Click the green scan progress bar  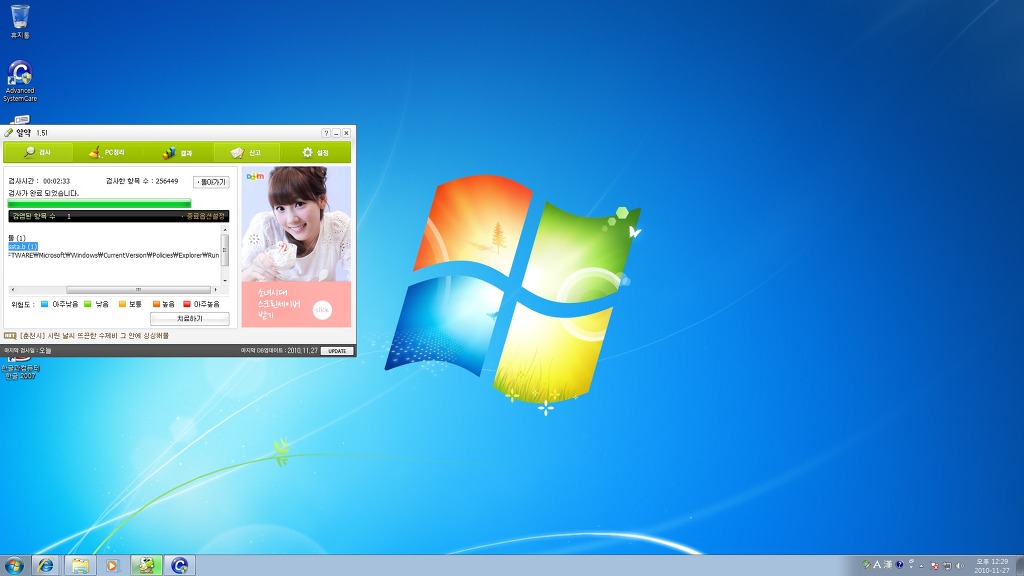coord(99,203)
